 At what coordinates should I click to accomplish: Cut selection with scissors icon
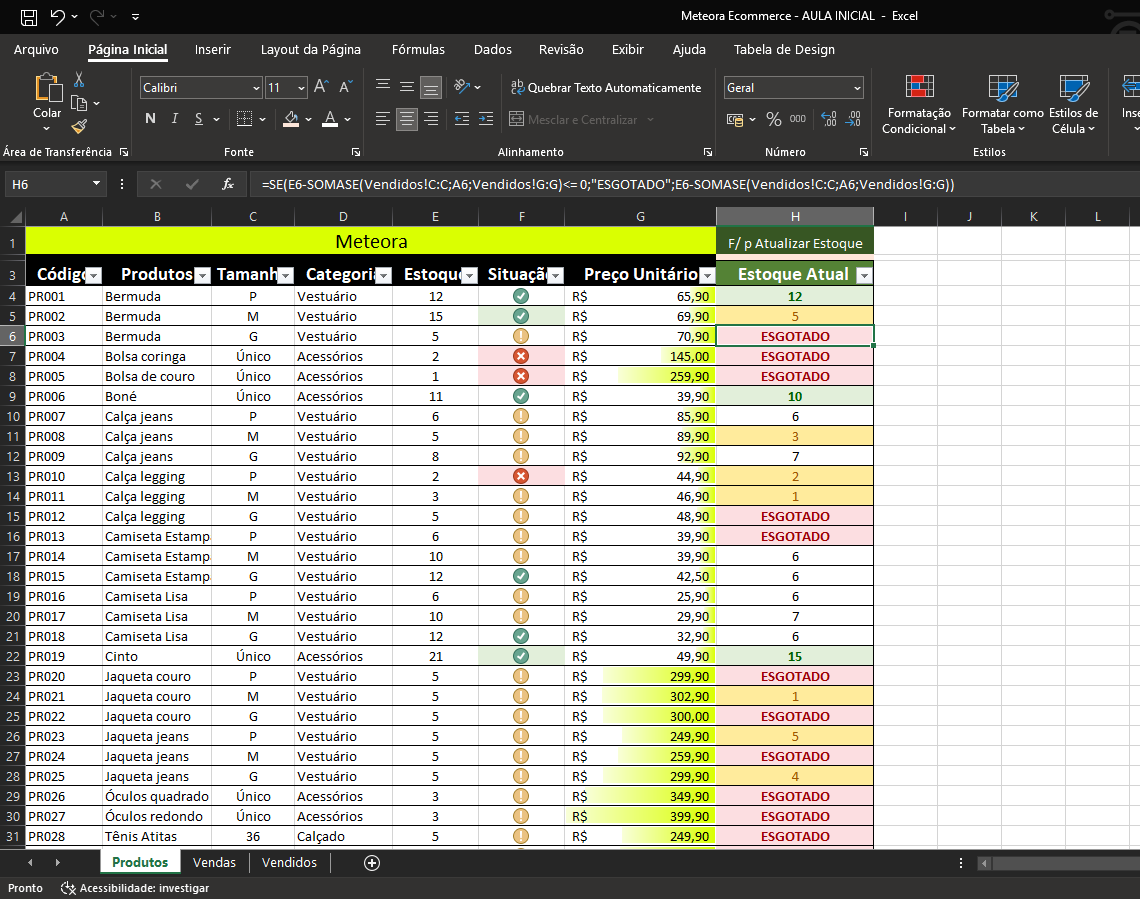click(x=79, y=79)
